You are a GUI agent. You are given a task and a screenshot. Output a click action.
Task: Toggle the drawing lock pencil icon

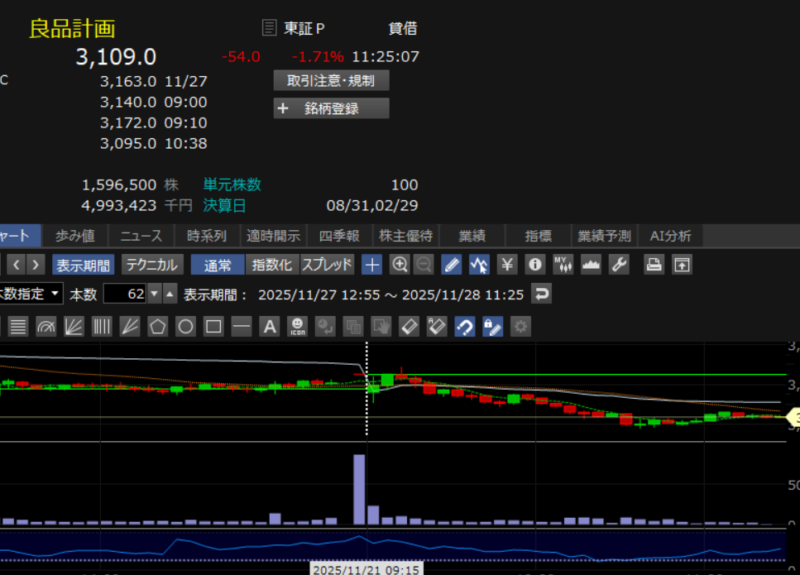click(492, 326)
